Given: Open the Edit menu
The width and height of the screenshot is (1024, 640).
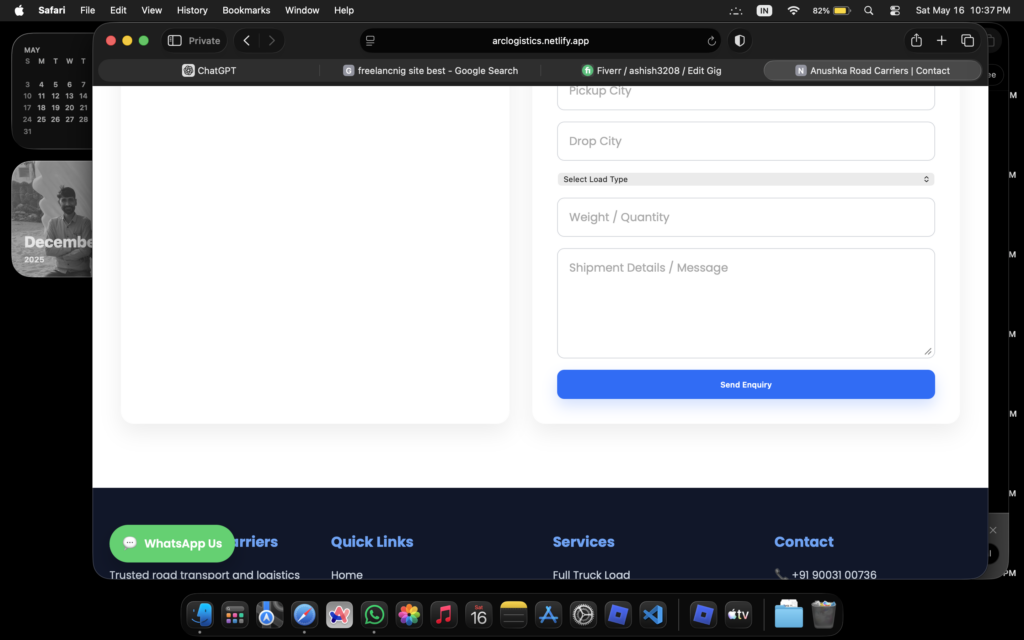Looking at the screenshot, I should (x=118, y=10).
